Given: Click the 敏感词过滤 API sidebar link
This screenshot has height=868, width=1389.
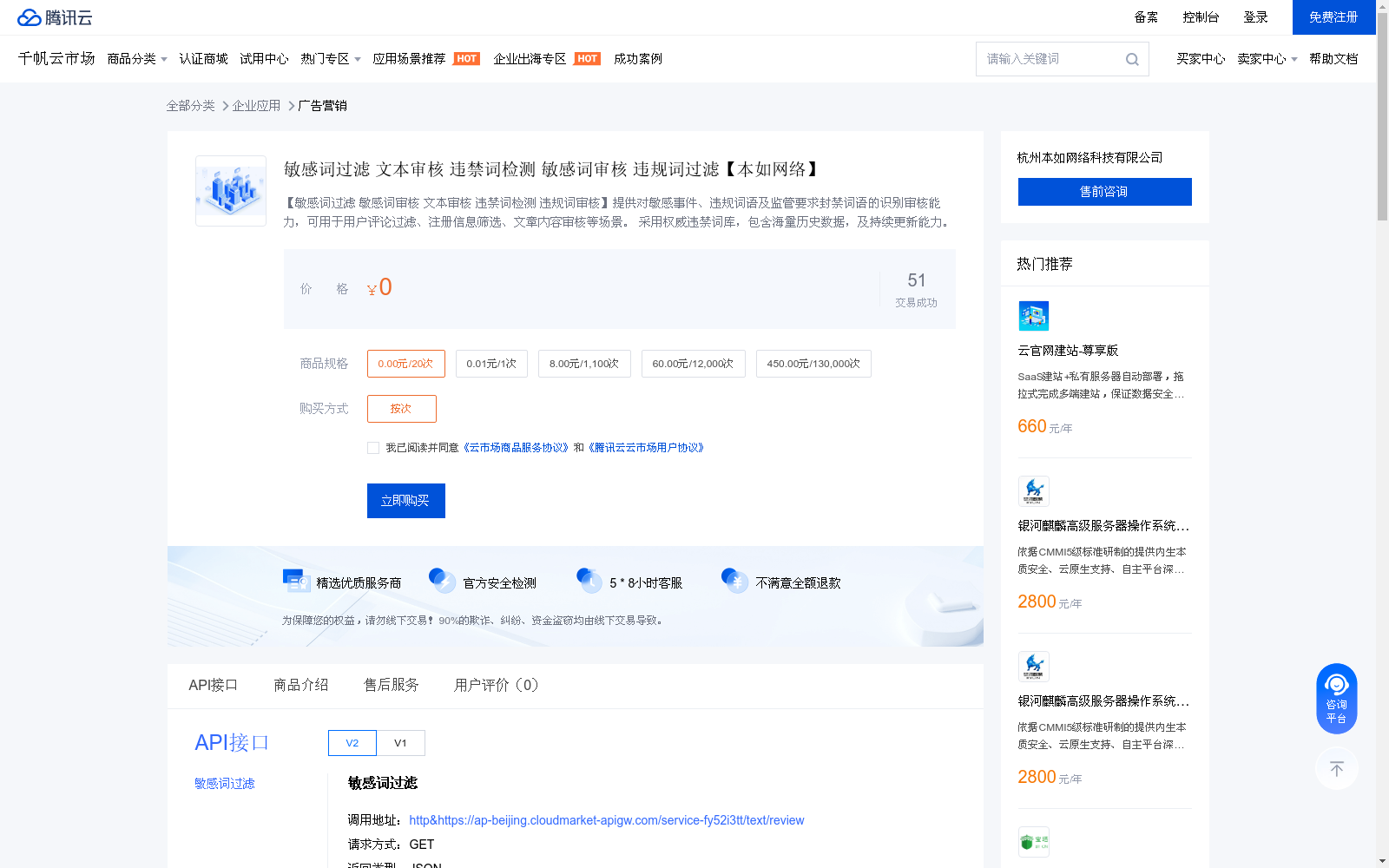Looking at the screenshot, I should click(225, 784).
